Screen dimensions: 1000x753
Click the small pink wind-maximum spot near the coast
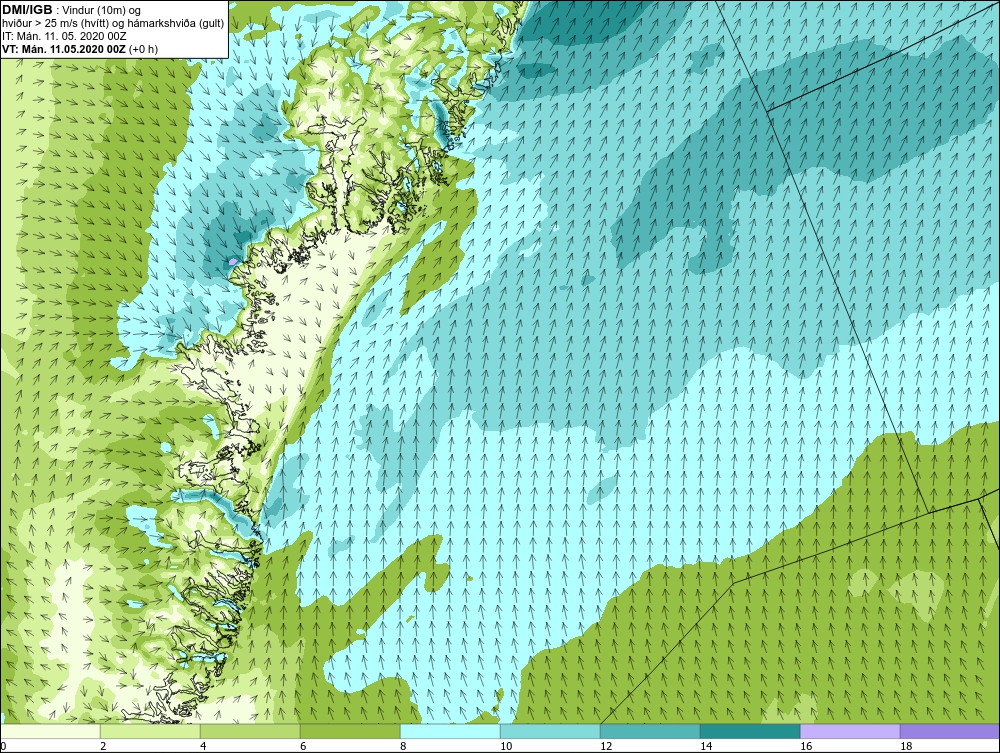[x=233, y=261]
